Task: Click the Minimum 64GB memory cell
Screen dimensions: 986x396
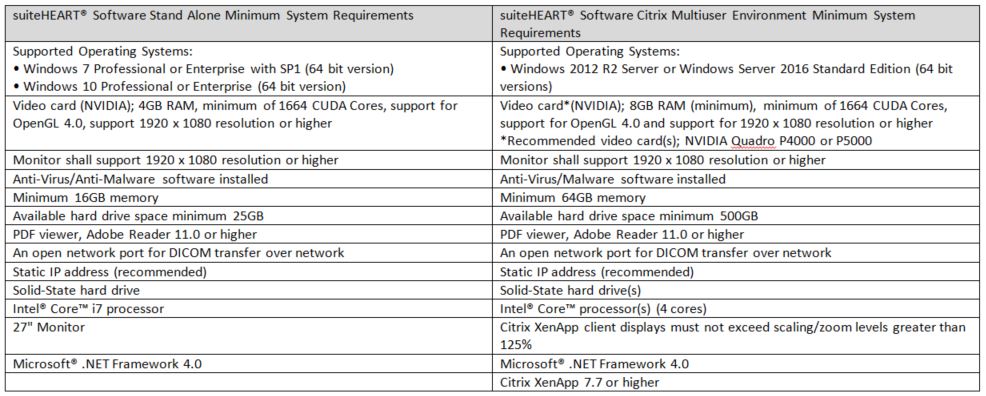Action: click(x=736, y=197)
